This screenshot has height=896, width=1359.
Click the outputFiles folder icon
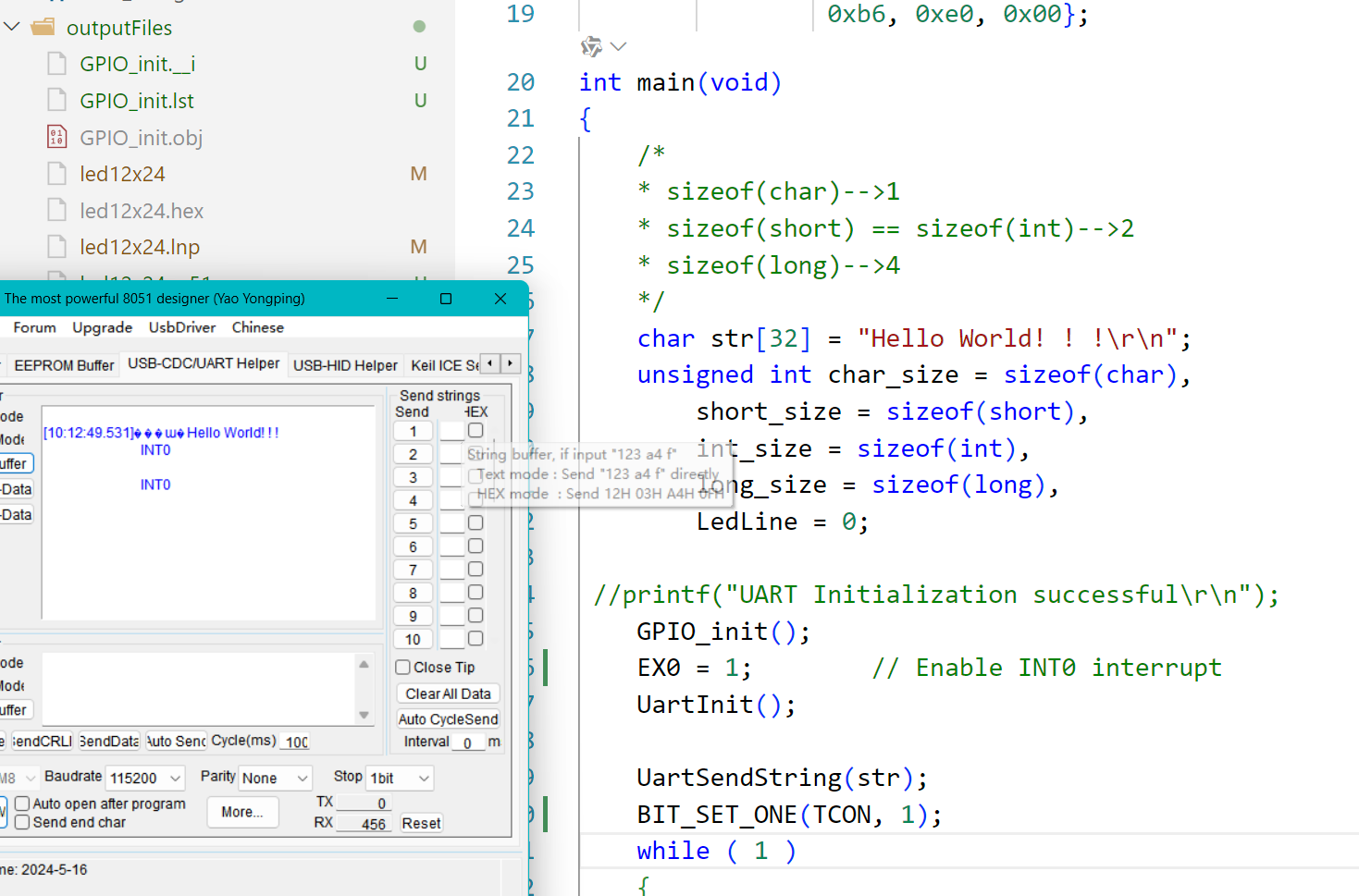43,27
